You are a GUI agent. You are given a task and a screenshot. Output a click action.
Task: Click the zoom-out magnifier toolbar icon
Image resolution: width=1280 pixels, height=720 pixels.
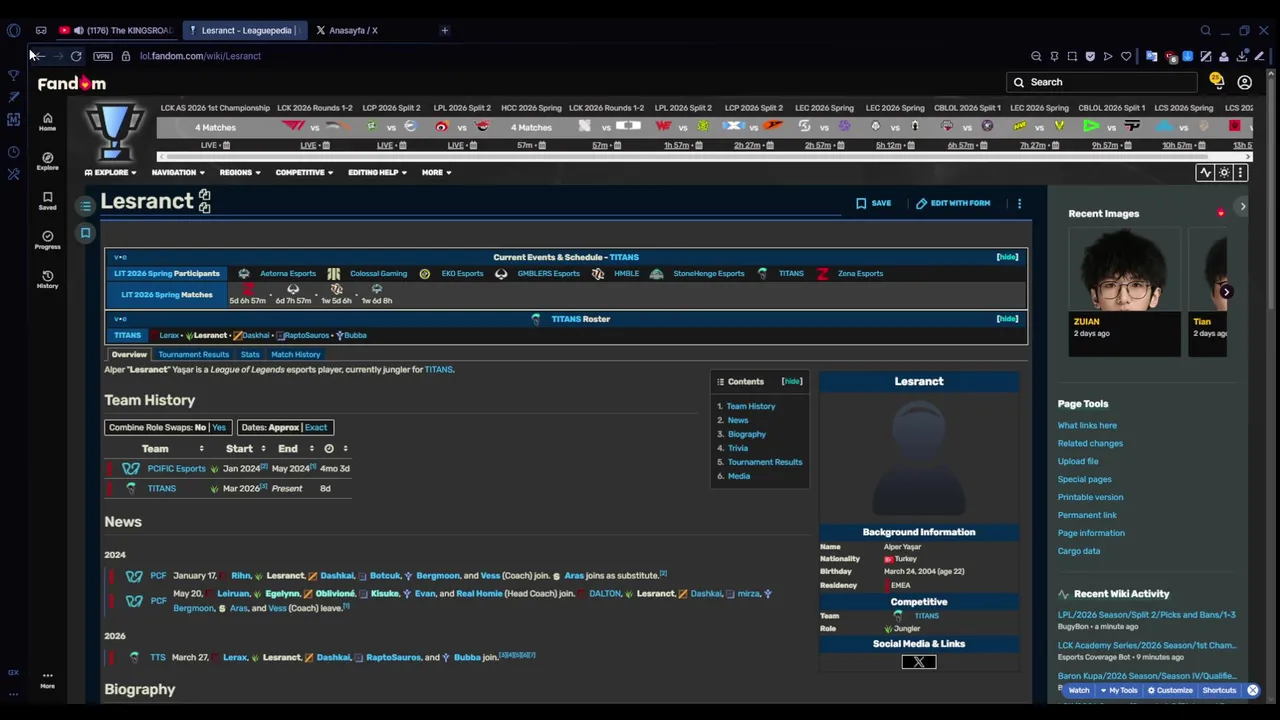(x=1036, y=56)
